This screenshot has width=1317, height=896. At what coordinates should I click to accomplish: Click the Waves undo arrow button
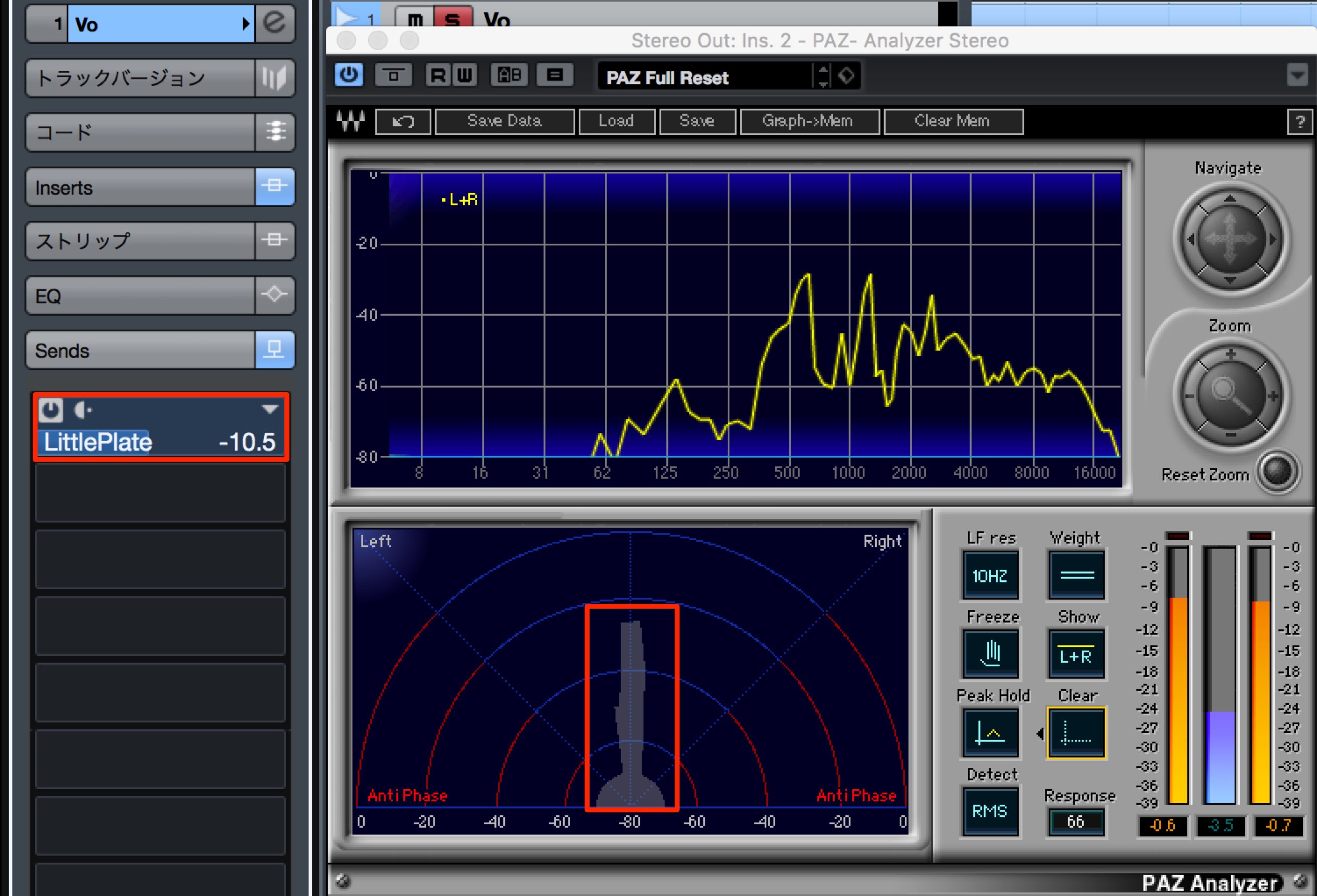pos(403,121)
